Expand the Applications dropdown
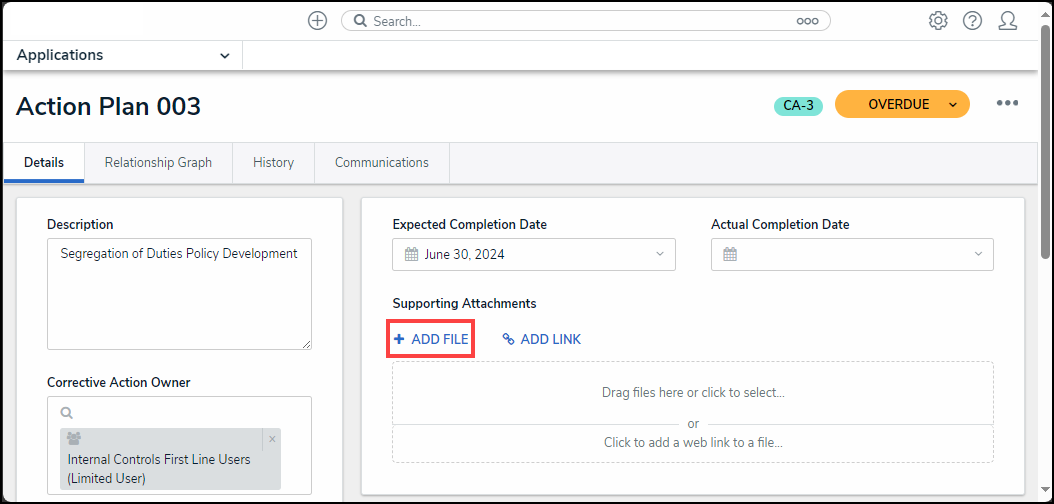The height and width of the screenshot is (504, 1054). tap(224, 56)
